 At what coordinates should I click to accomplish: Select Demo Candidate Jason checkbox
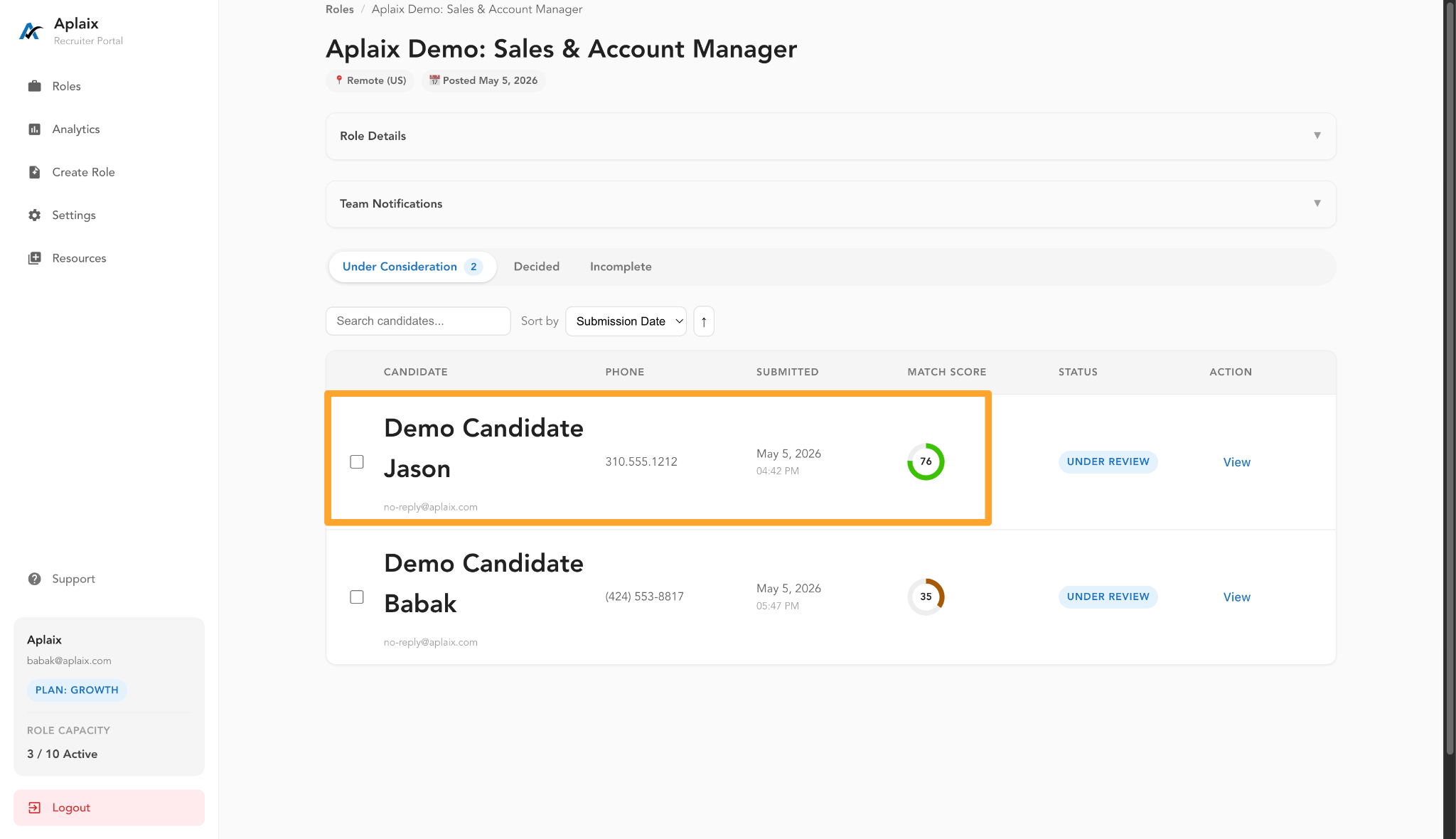(357, 462)
